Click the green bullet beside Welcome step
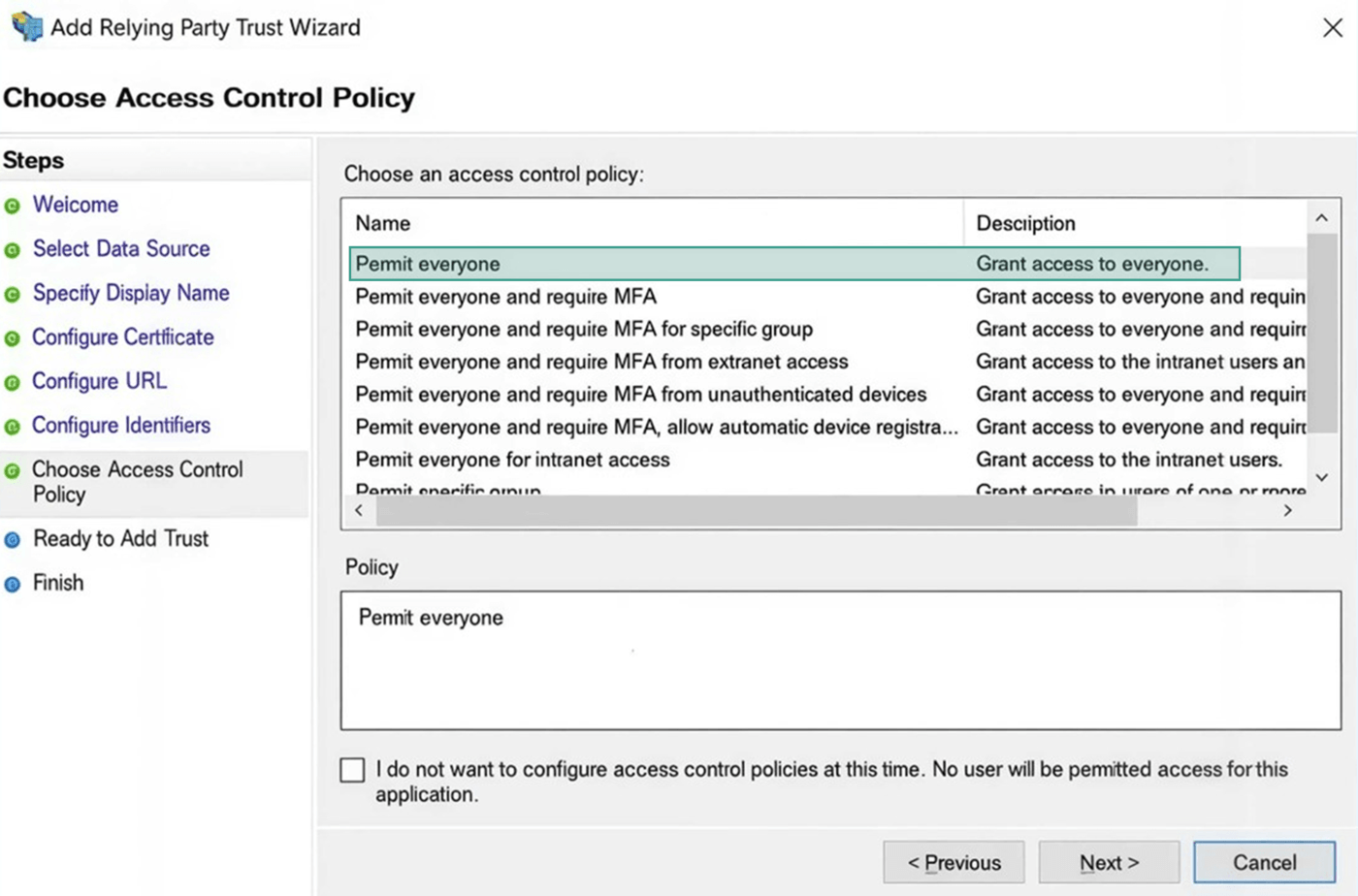This screenshot has width=1358, height=896. [x=13, y=207]
